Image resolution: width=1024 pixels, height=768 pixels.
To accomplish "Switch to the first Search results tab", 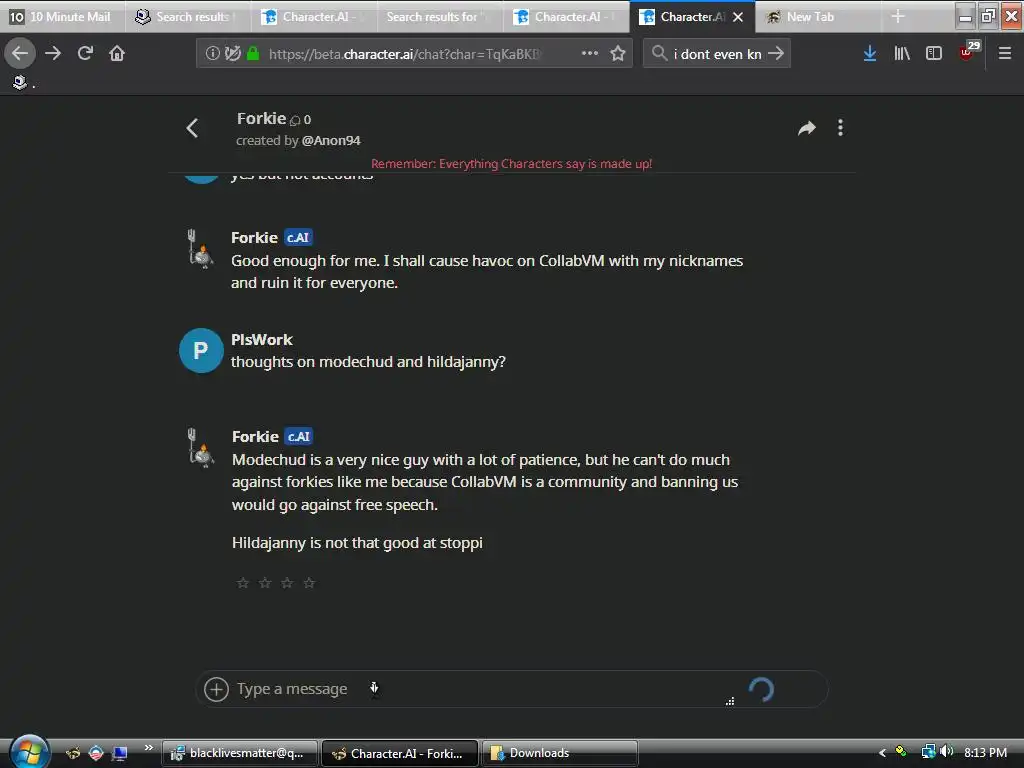I will coord(187,17).
